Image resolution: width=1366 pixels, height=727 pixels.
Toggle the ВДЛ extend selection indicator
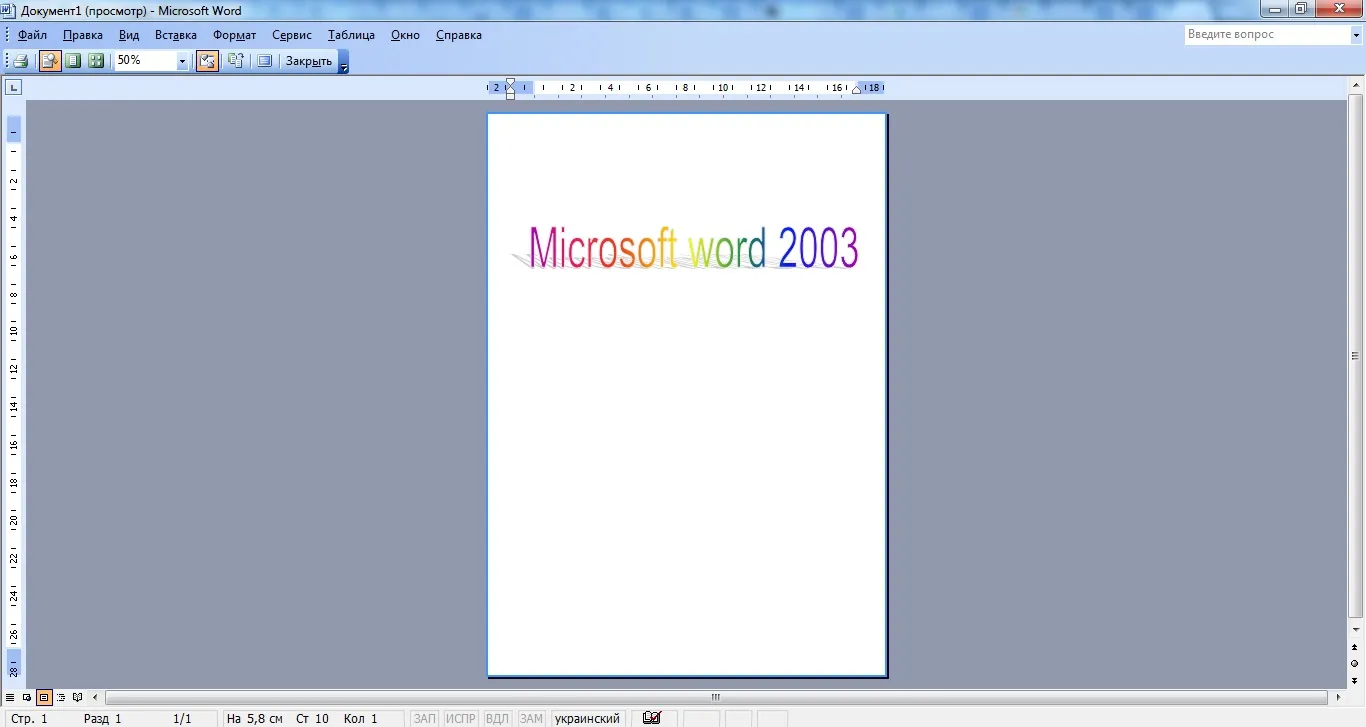[497, 718]
